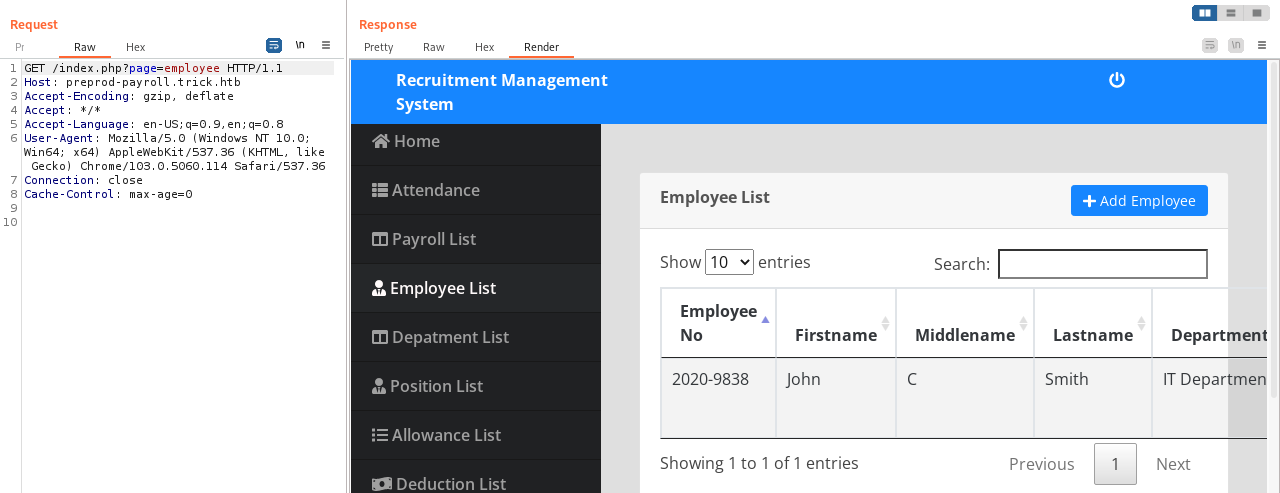Image resolution: width=1280 pixels, height=493 pixels.
Task: Click the Smith lastname cell
Action: tap(1093, 398)
